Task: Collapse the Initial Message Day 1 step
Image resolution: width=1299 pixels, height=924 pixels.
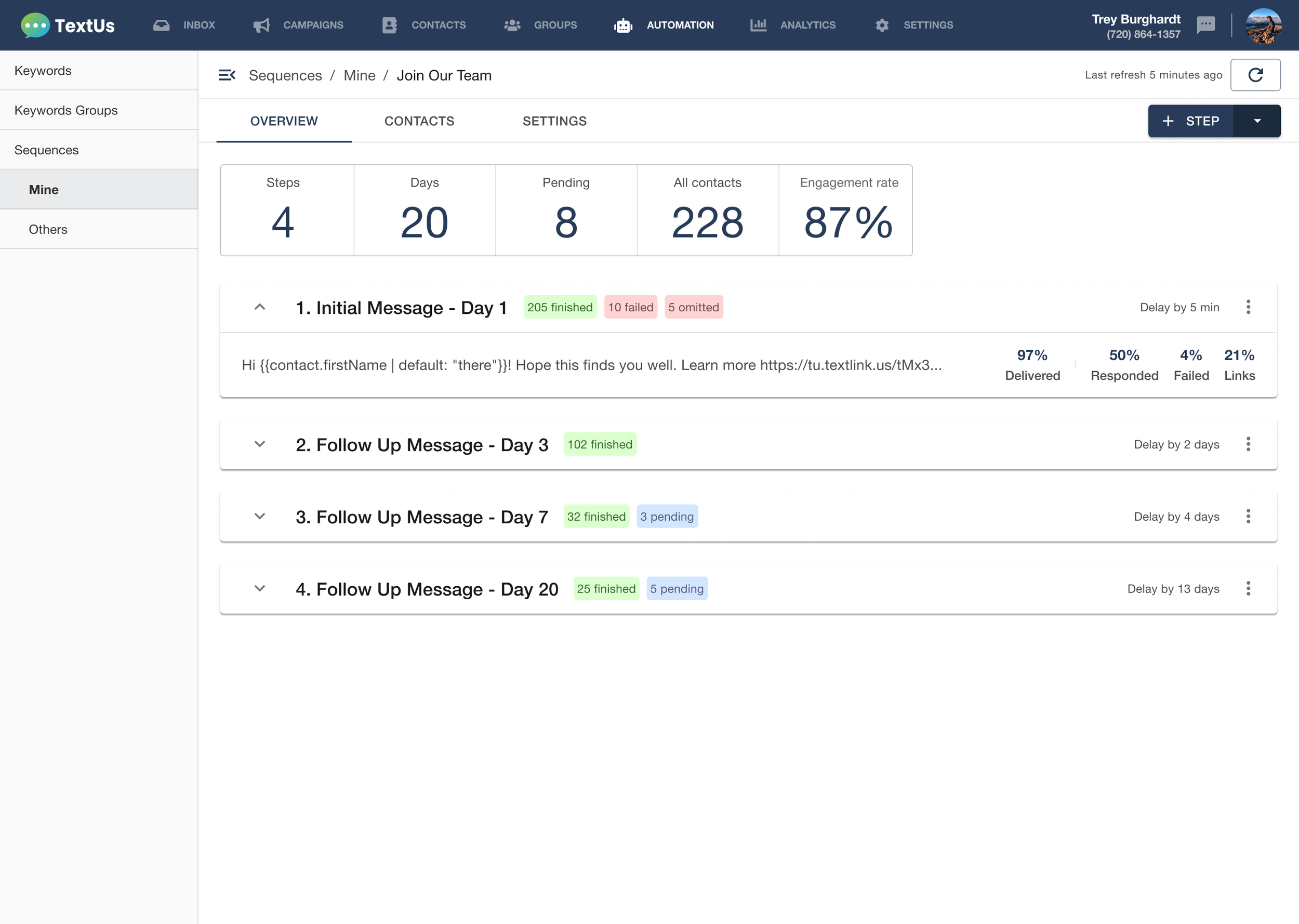Action: click(x=260, y=307)
